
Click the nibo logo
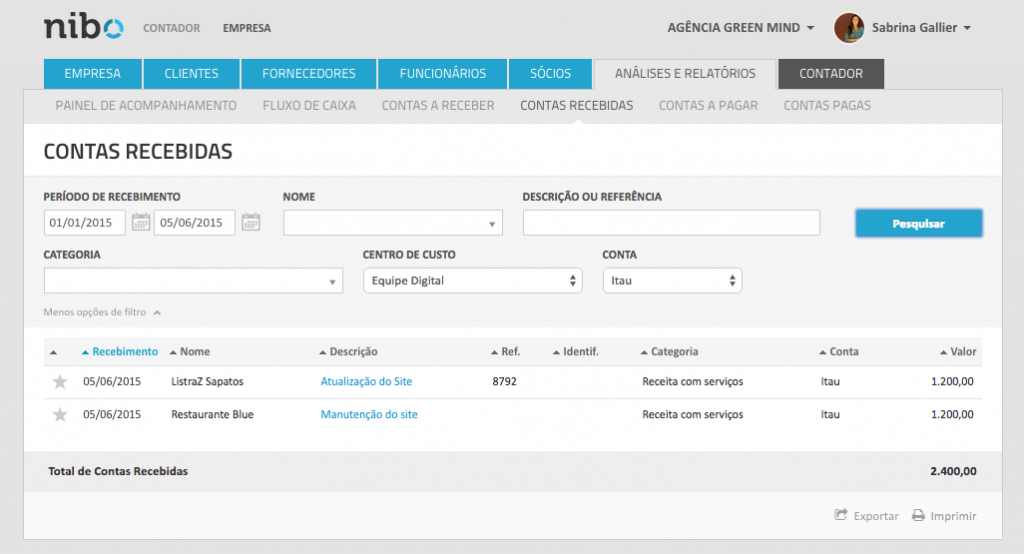coord(84,27)
